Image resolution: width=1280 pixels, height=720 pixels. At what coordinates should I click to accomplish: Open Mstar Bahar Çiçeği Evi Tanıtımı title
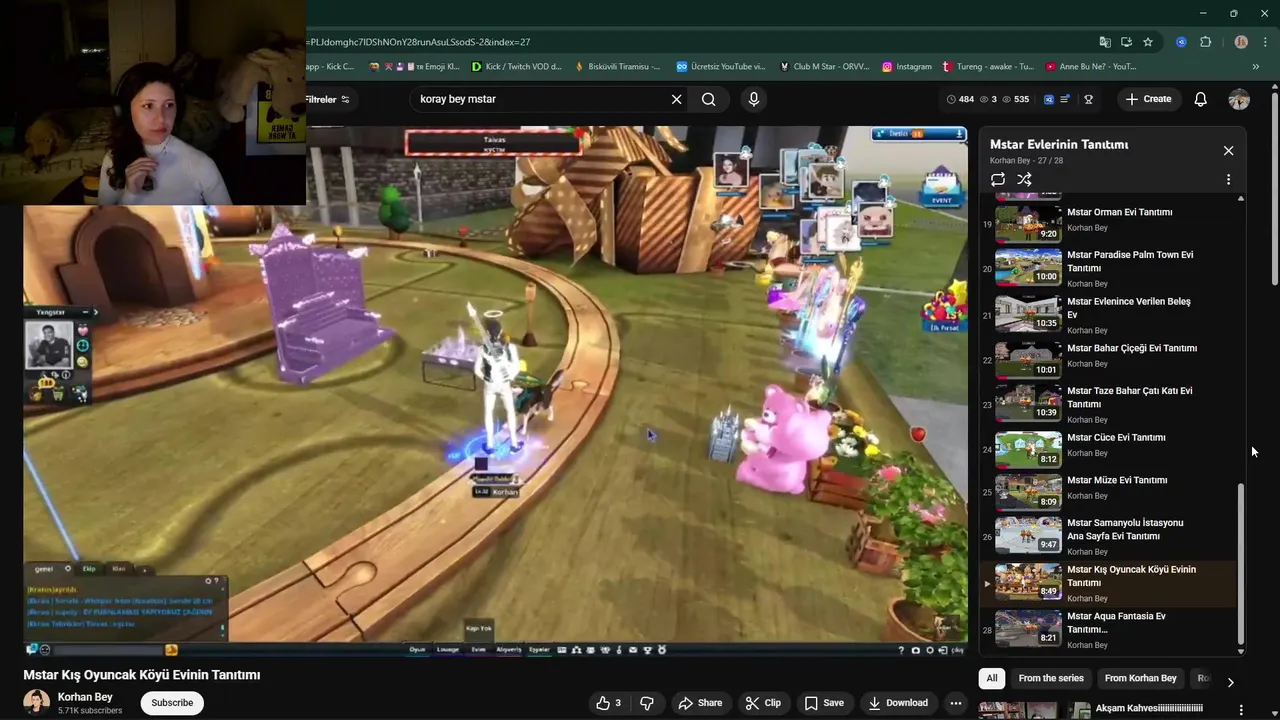[1132, 348]
